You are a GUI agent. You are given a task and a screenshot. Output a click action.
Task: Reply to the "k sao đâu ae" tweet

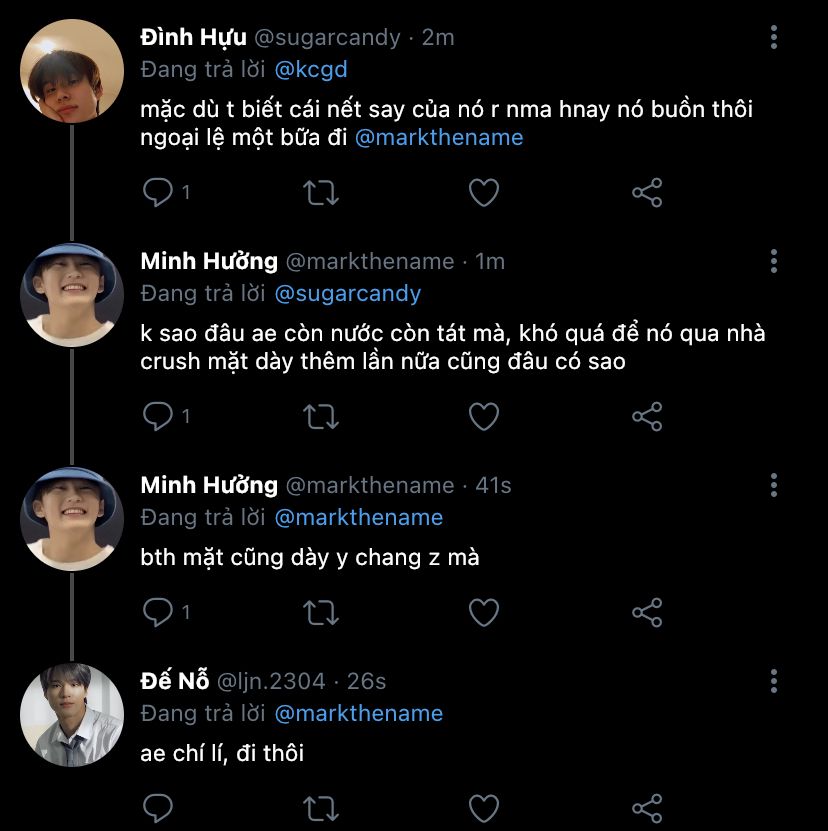coord(158,416)
